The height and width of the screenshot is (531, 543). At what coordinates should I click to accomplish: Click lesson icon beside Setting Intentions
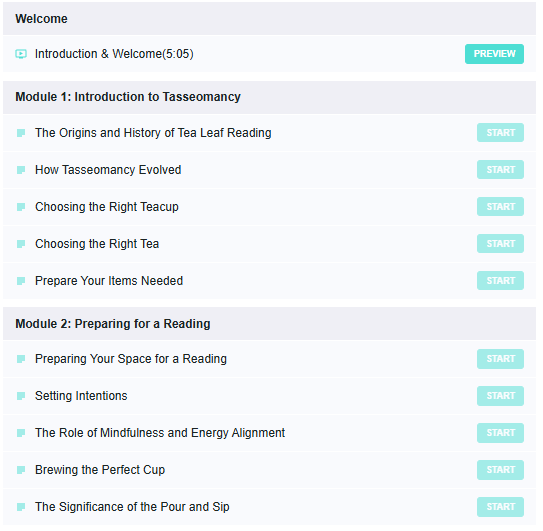click(x=21, y=396)
